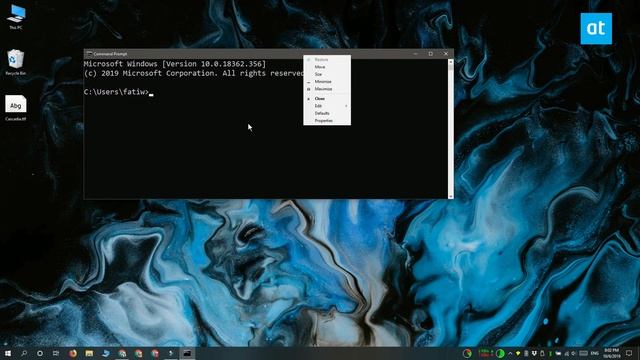Open File Explorer from the taskbar
640x360 pixels.
click(89, 353)
